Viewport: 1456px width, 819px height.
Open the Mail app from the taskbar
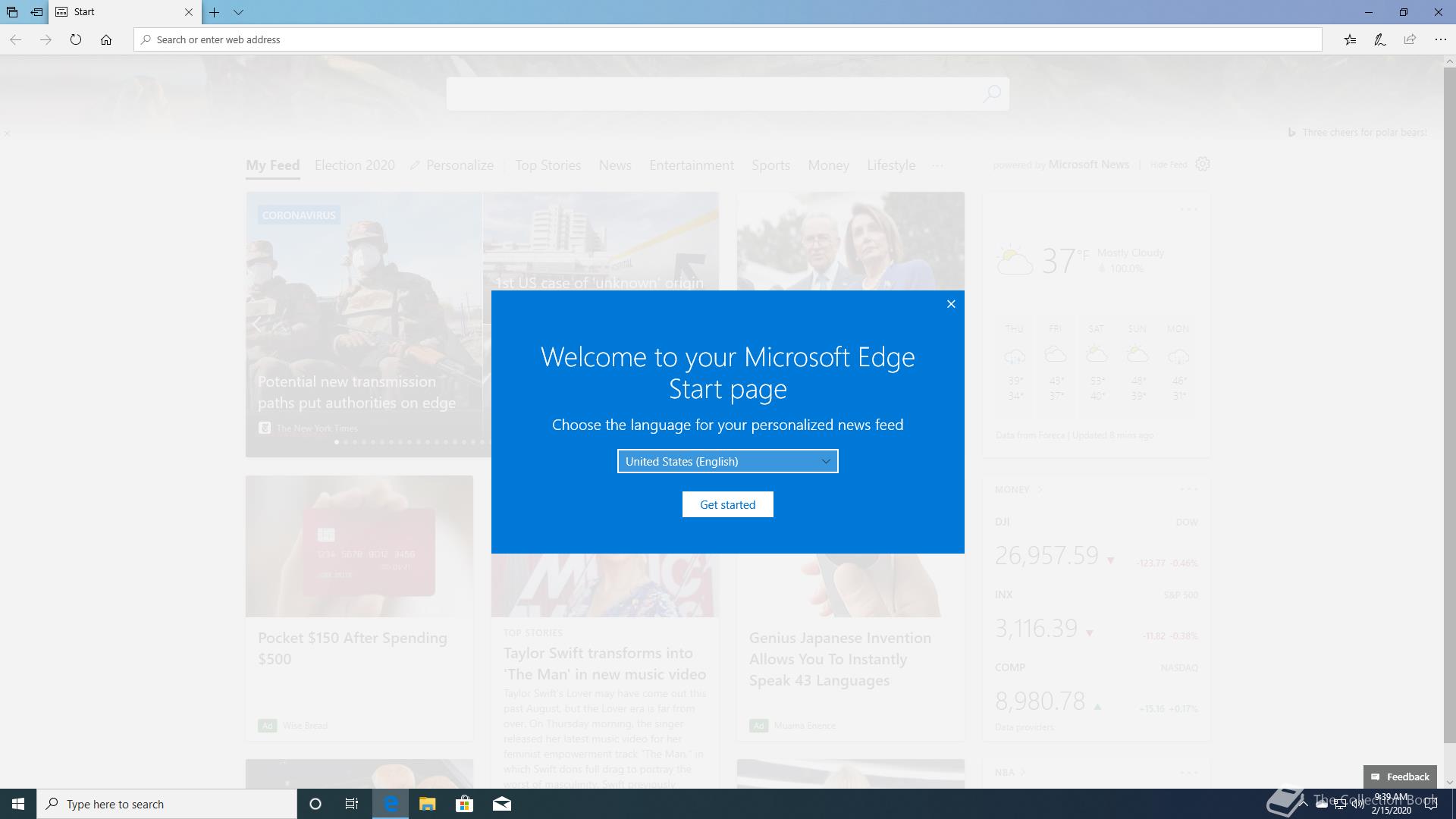[x=501, y=804]
